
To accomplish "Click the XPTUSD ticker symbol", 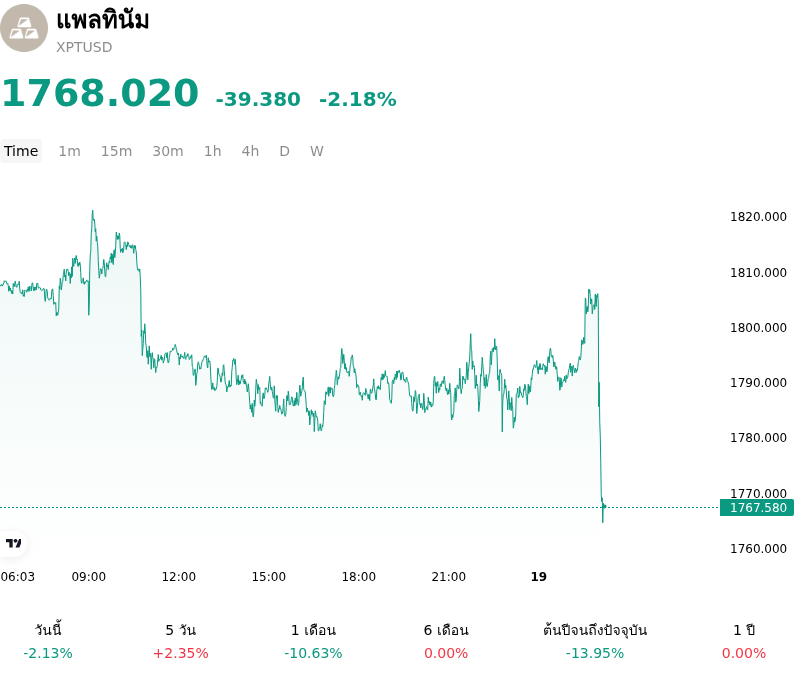I will (x=84, y=47).
